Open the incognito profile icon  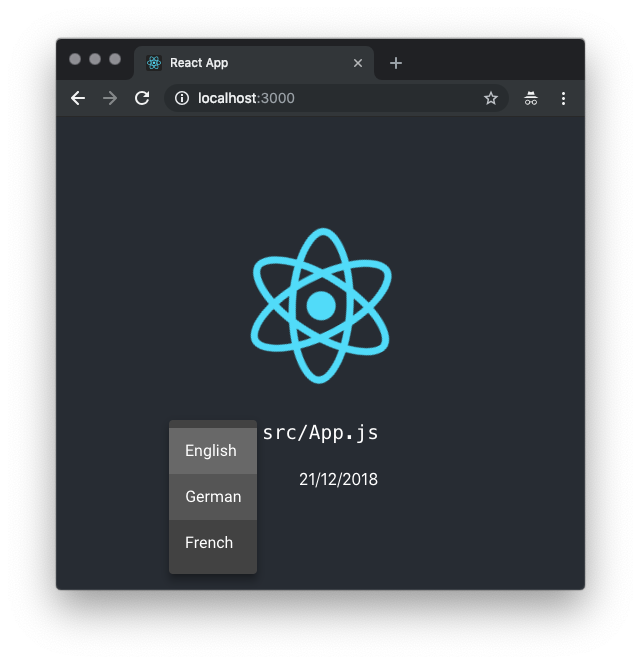click(x=531, y=98)
